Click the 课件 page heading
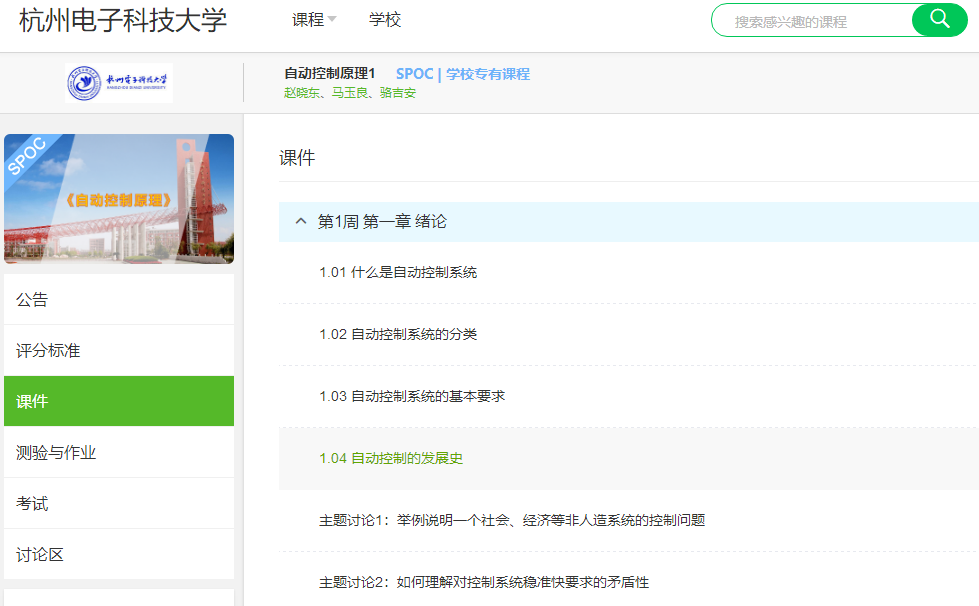 click(297, 158)
